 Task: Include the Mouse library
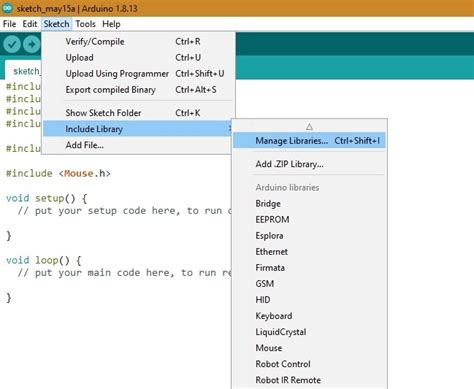[x=309, y=348]
